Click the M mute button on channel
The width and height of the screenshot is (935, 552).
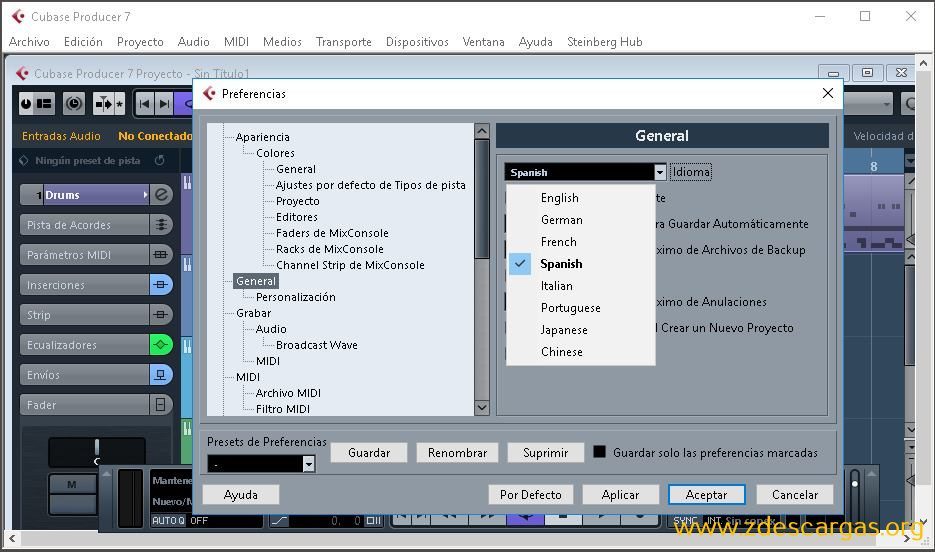click(72, 484)
